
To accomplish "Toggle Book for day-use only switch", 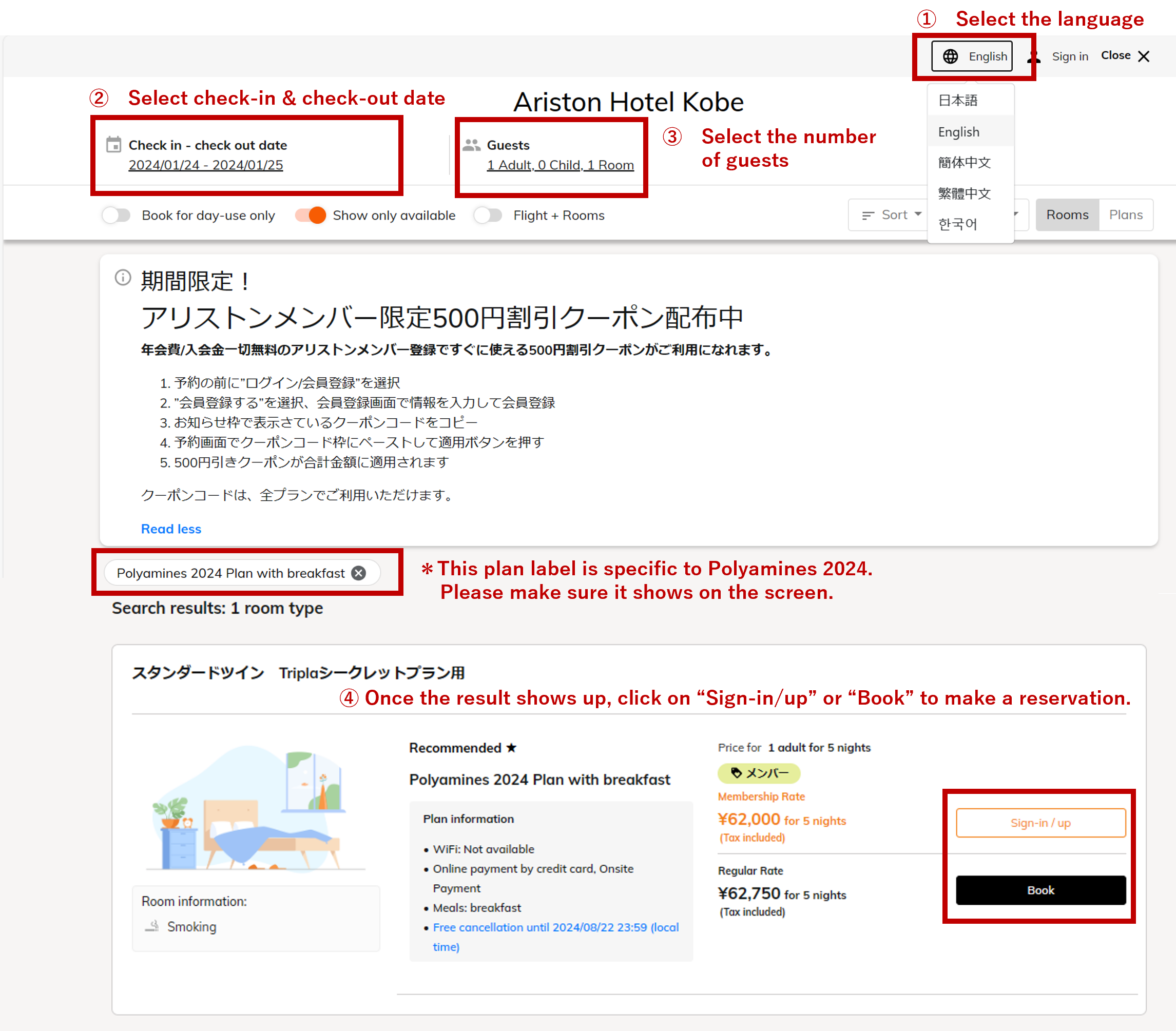I will tap(116, 215).
